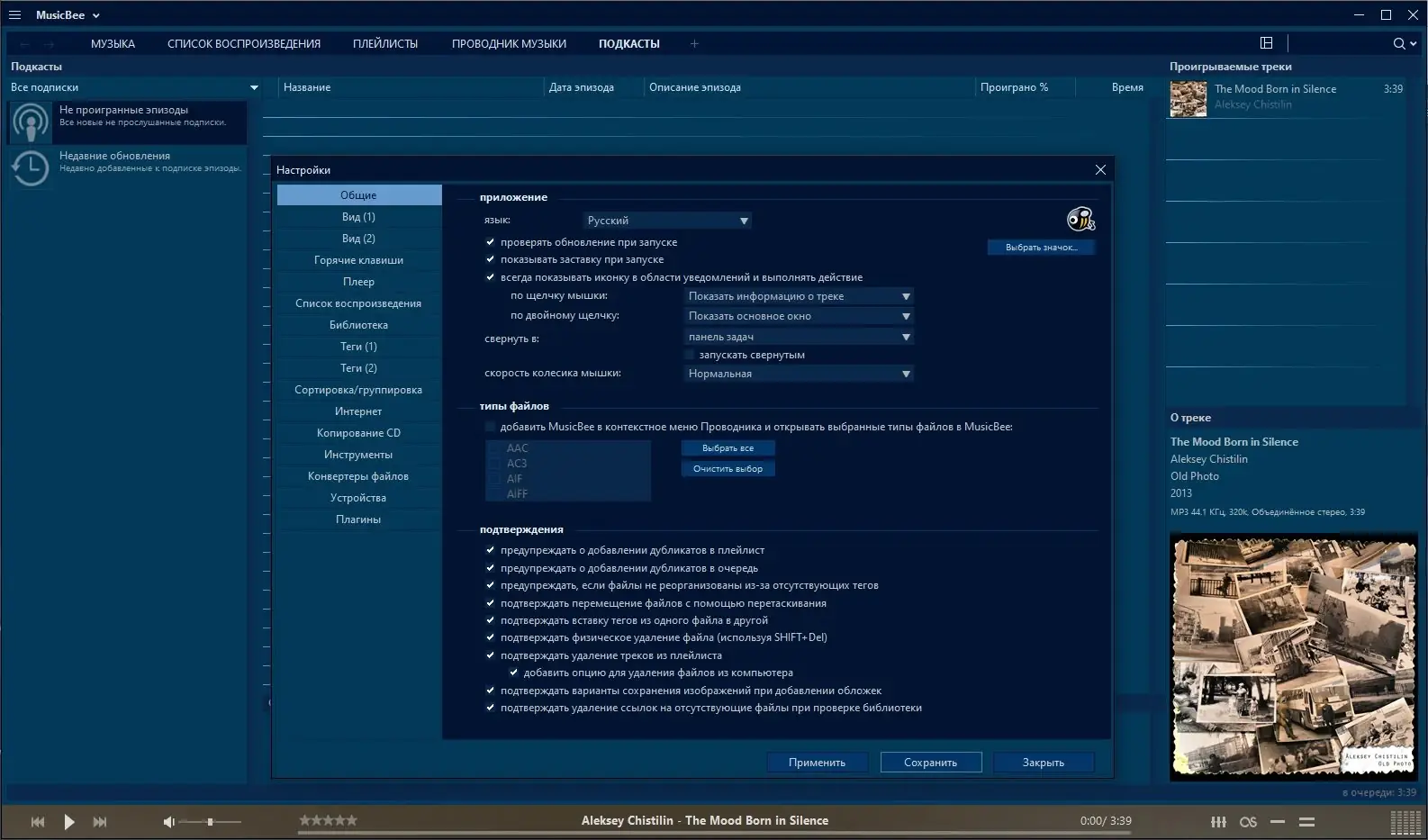Viewport: 1428px width, 840px height.
Task: Uncheck warn about duplicates added to playlist
Action: point(491,550)
